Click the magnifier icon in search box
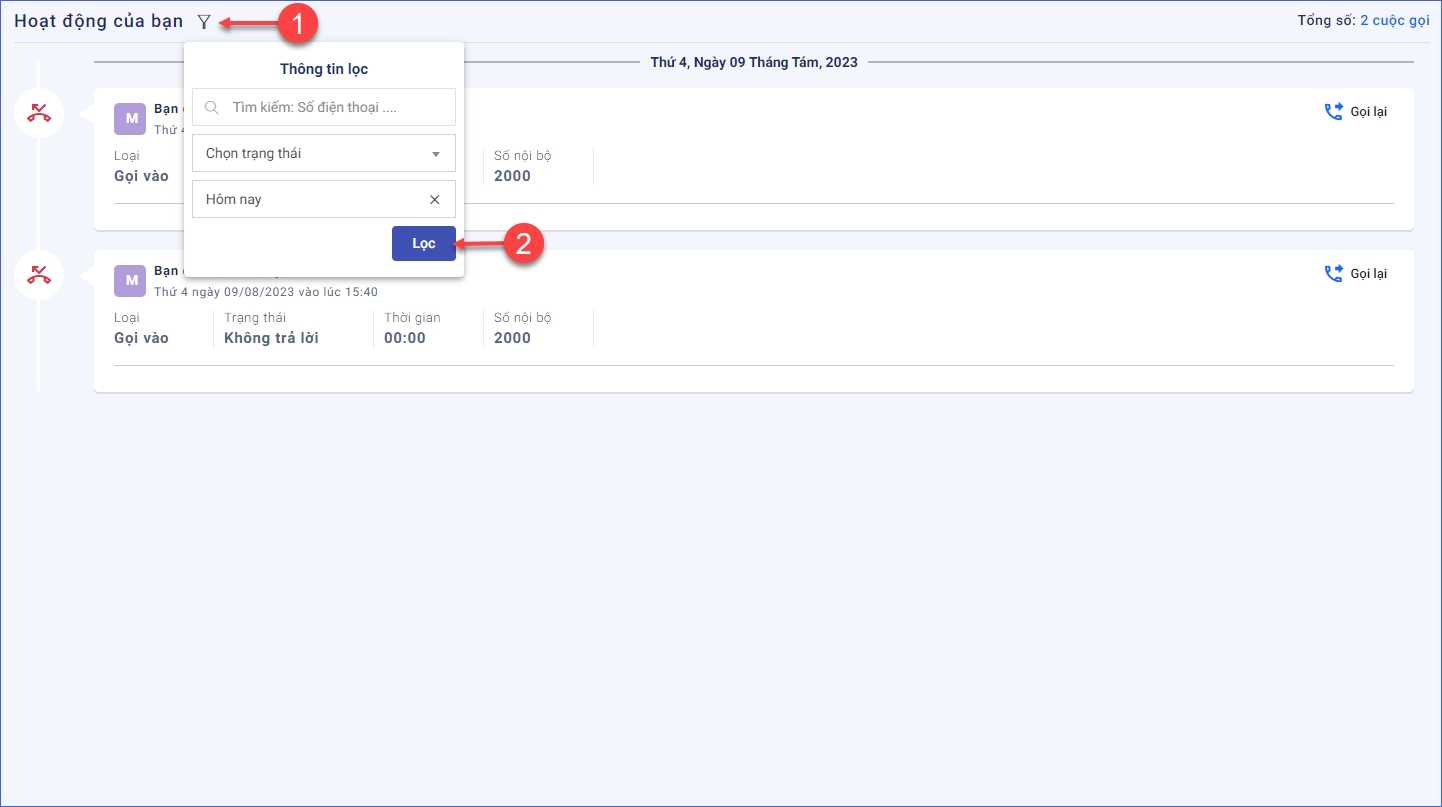Viewport: 1442px width, 807px height. [212, 107]
